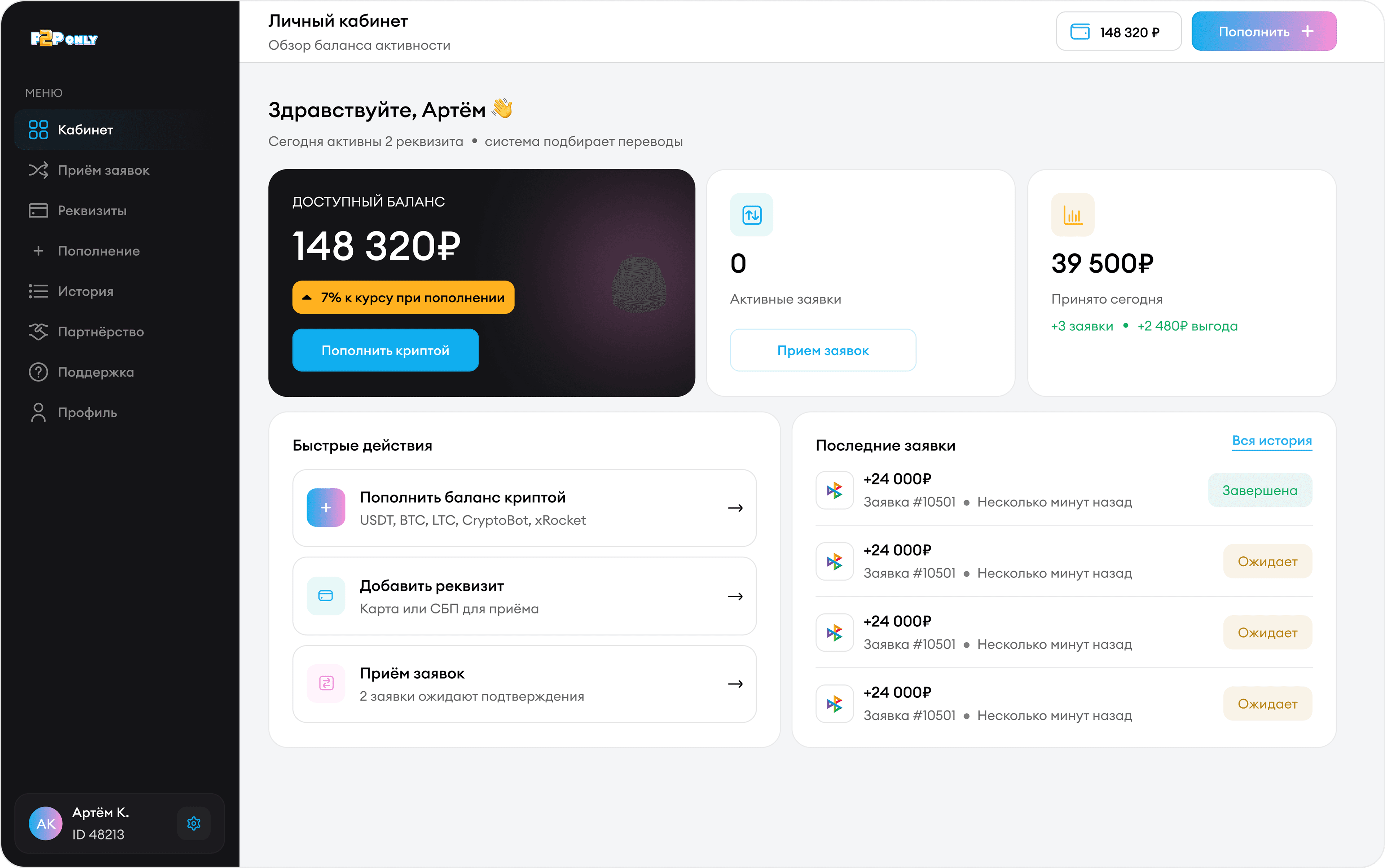Click the bar chart icon above 39 500₽
Image resolution: width=1385 pixels, height=868 pixels.
pos(1072,215)
